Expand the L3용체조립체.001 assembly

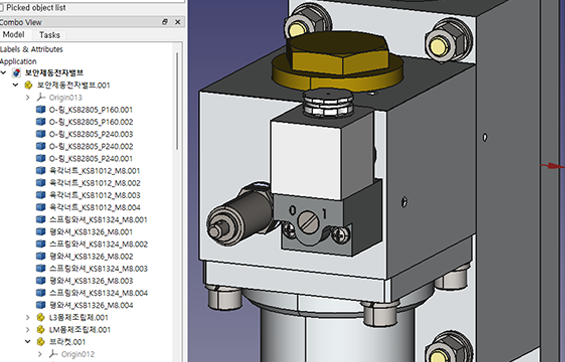tap(28, 317)
